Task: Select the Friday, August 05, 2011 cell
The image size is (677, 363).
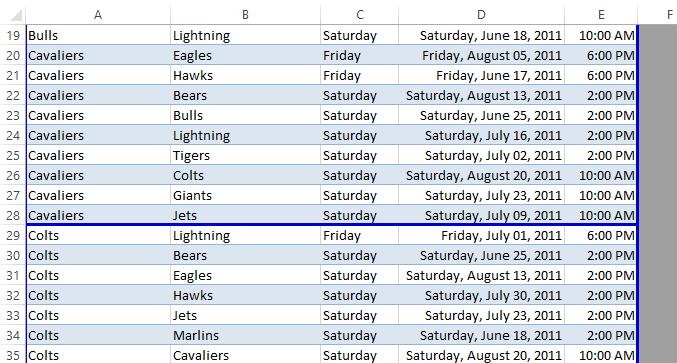Action: pyautogui.click(x=481, y=56)
